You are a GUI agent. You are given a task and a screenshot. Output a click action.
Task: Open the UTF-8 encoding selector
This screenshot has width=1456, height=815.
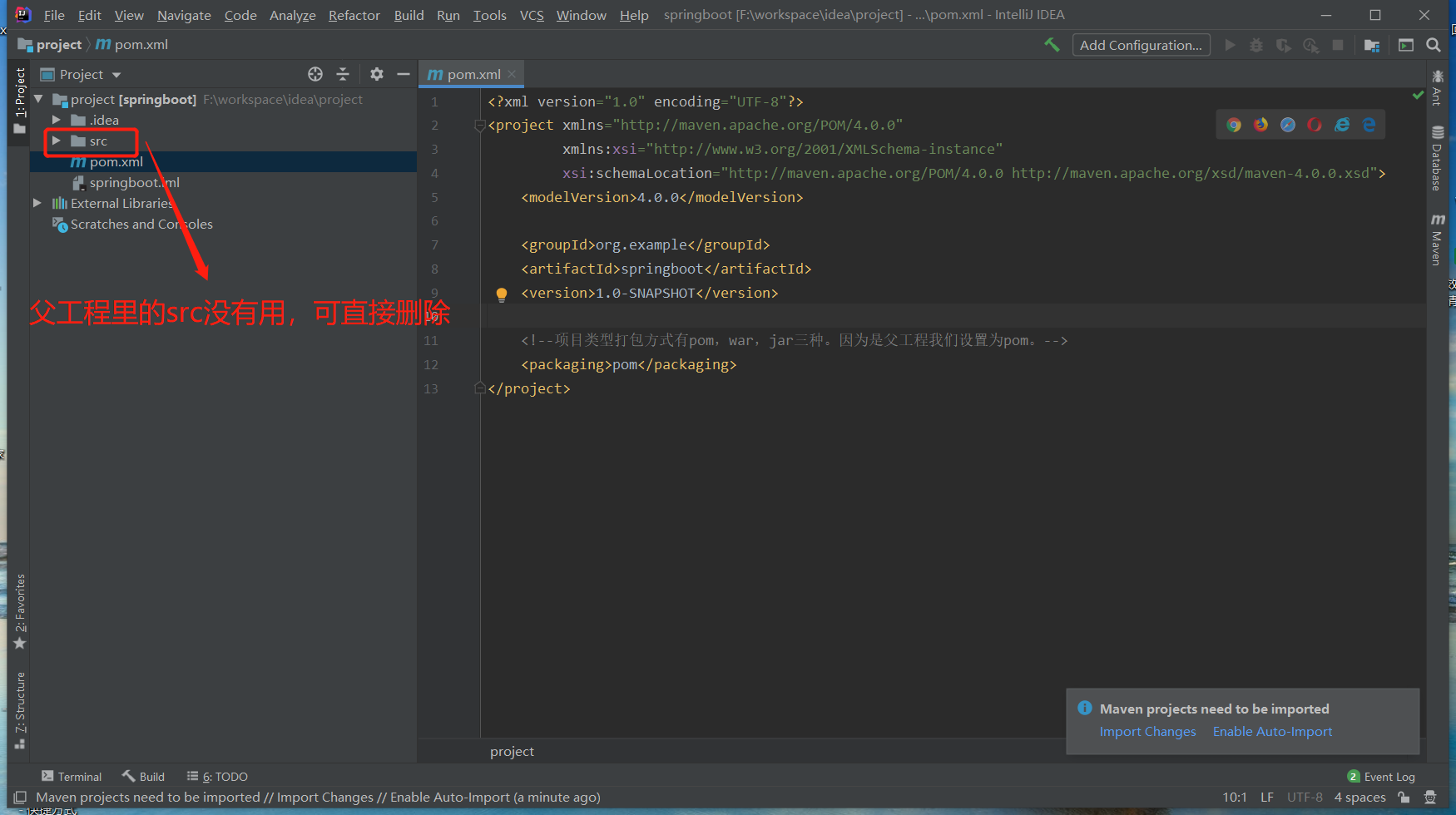pos(1305,798)
